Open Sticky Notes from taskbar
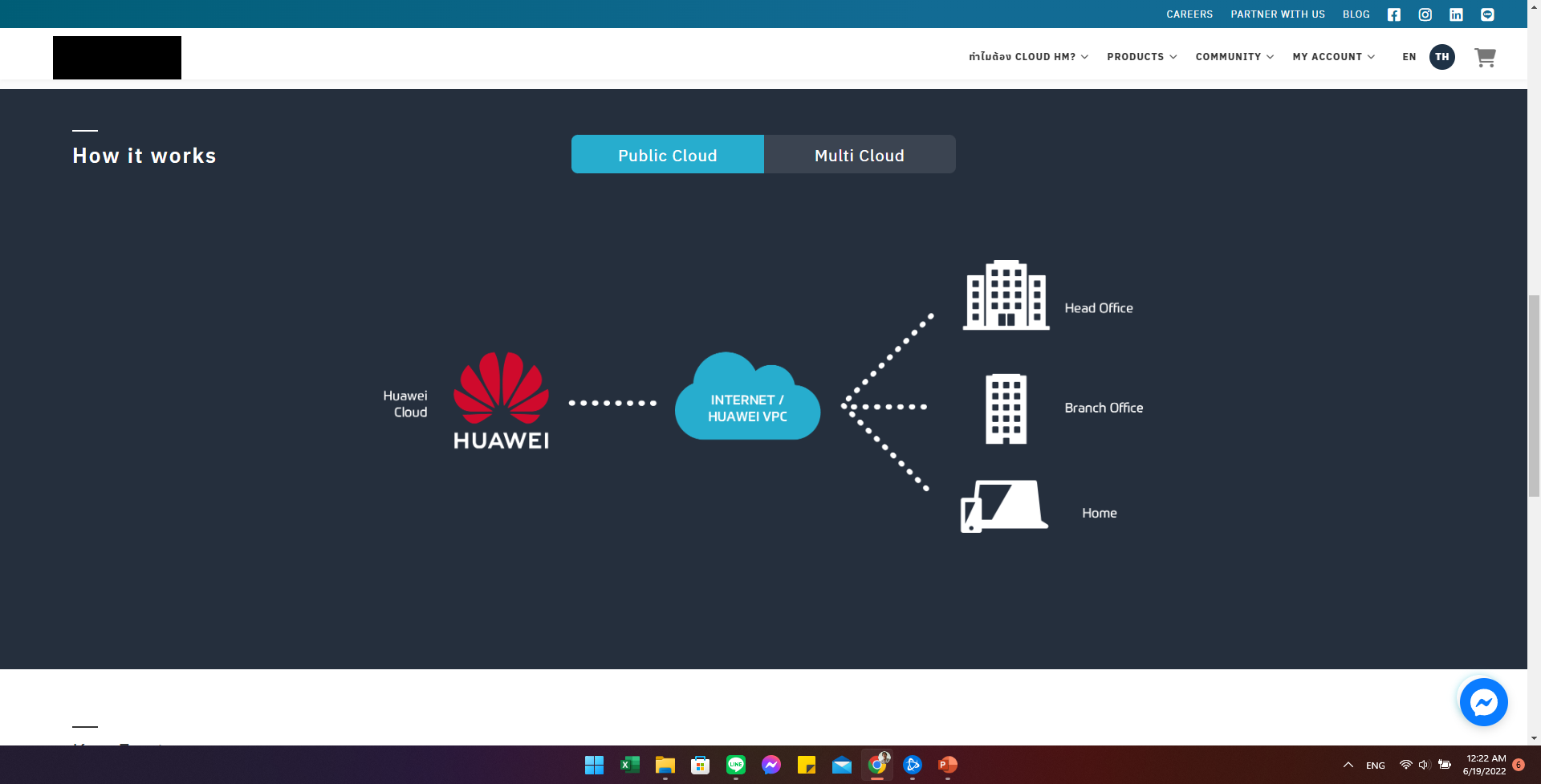The height and width of the screenshot is (784, 1541). coord(807,765)
